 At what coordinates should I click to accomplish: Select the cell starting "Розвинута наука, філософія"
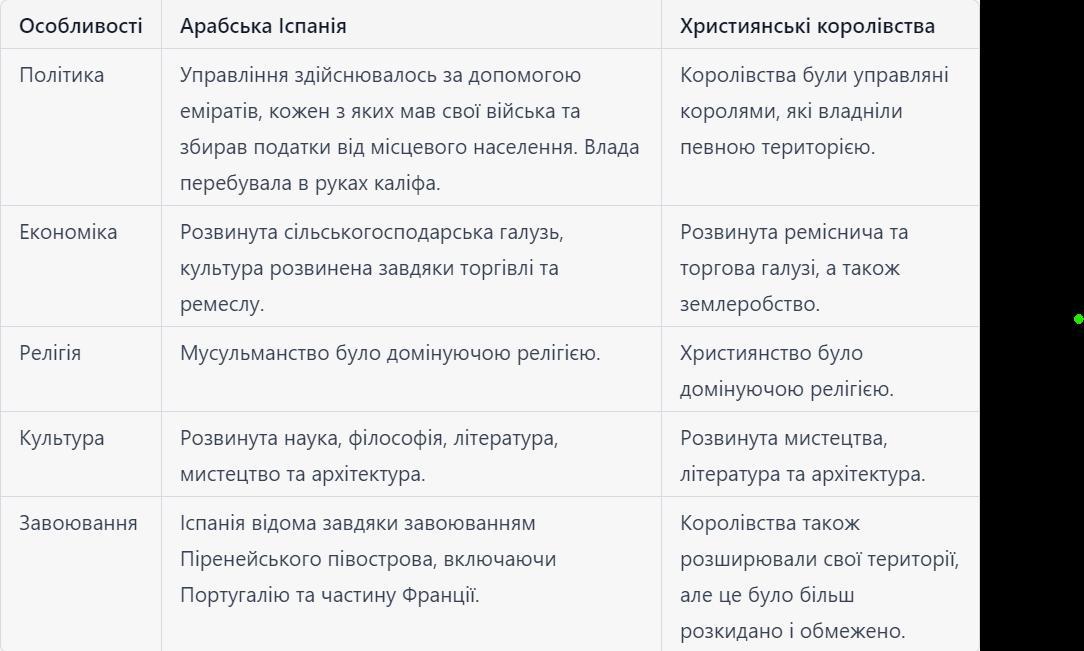coord(369,456)
